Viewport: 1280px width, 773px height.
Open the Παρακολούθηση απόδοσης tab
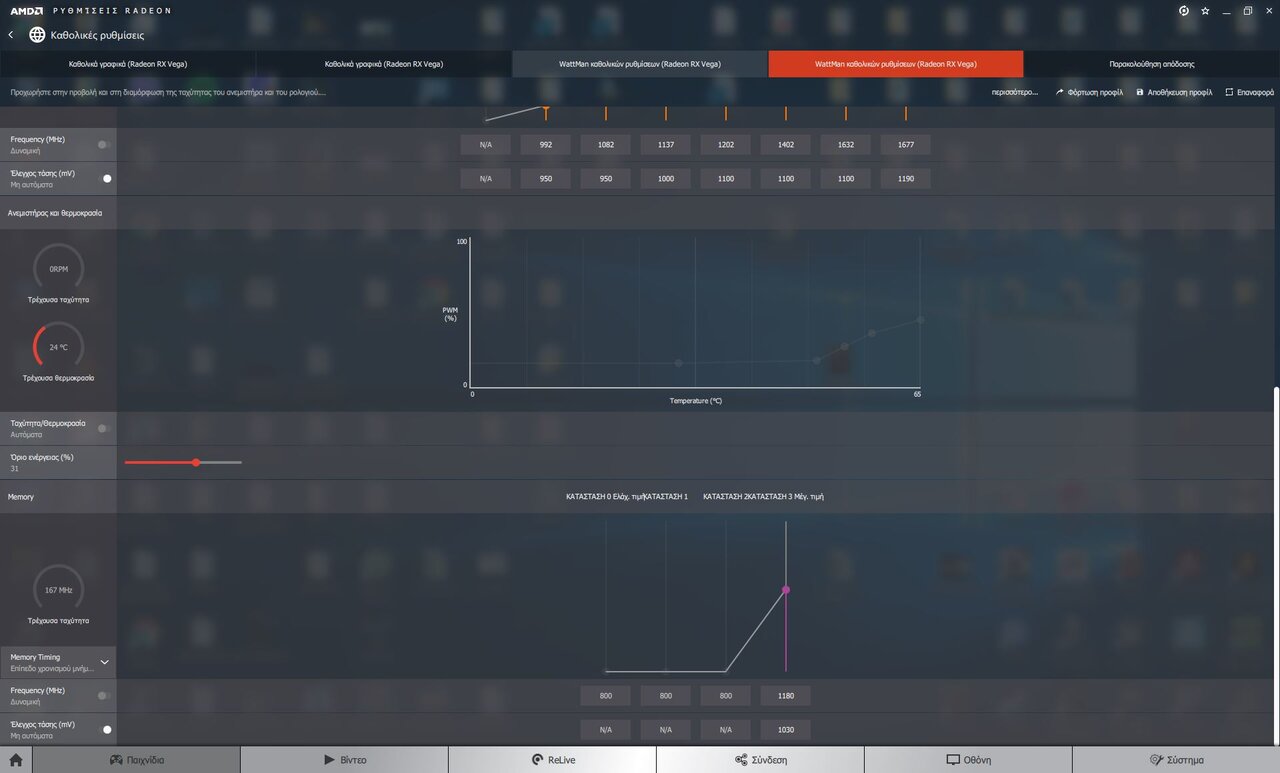click(1152, 64)
